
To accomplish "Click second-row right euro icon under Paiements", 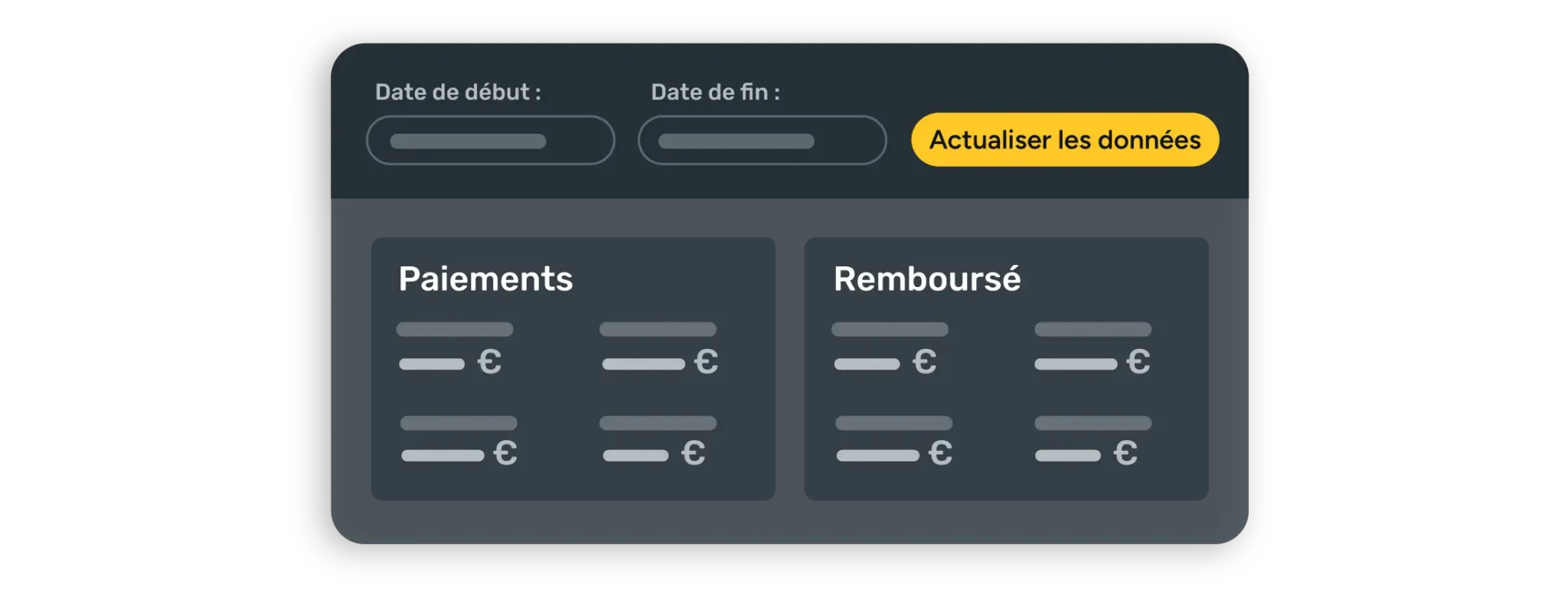I will (693, 453).
